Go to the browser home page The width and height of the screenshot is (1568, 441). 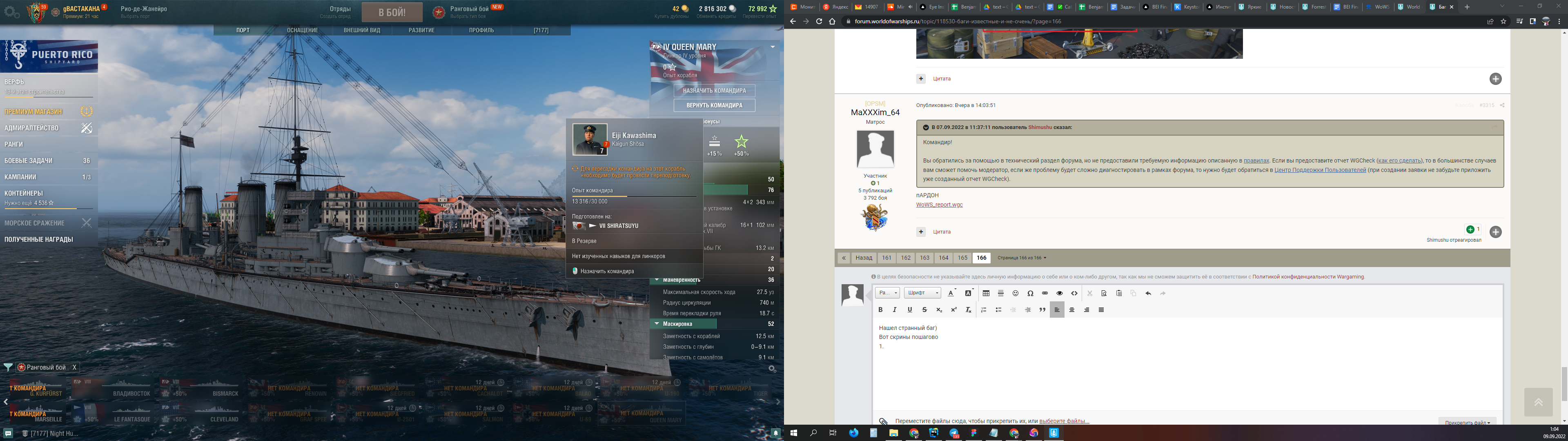(832, 21)
